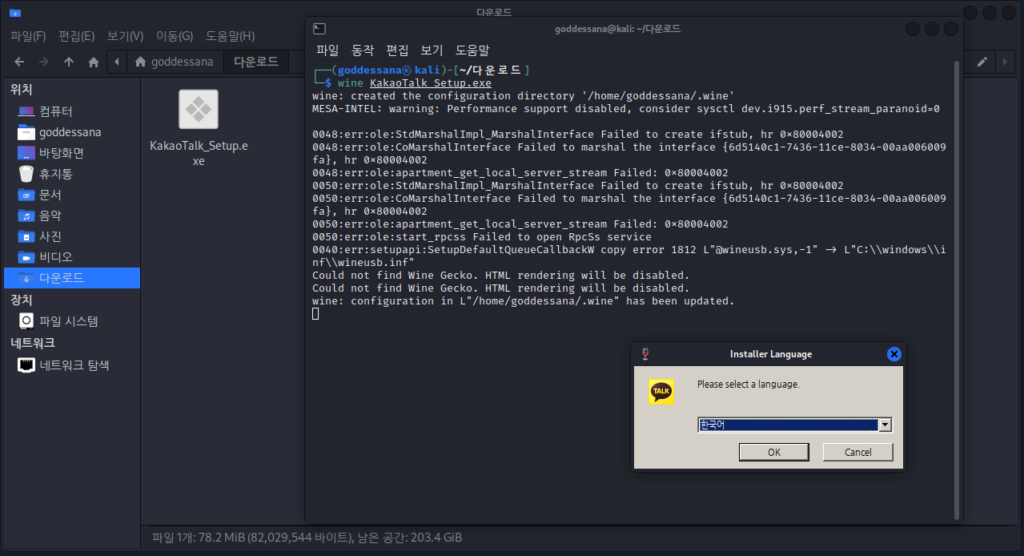Click the path bar left scroll arrow
The width and height of the screenshot is (1024, 556).
click(117, 62)
